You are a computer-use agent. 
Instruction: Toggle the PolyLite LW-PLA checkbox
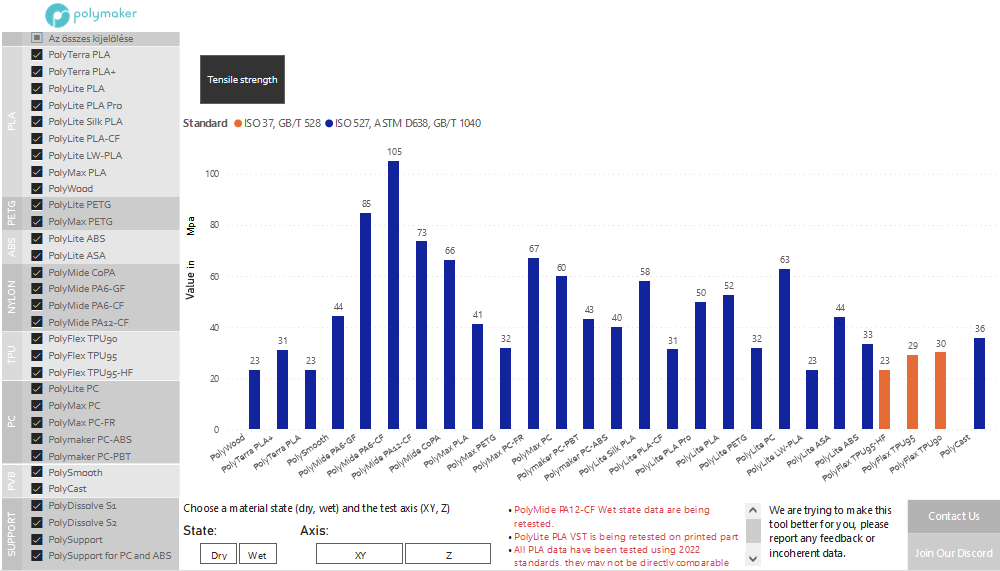click(x=37, y=155)
